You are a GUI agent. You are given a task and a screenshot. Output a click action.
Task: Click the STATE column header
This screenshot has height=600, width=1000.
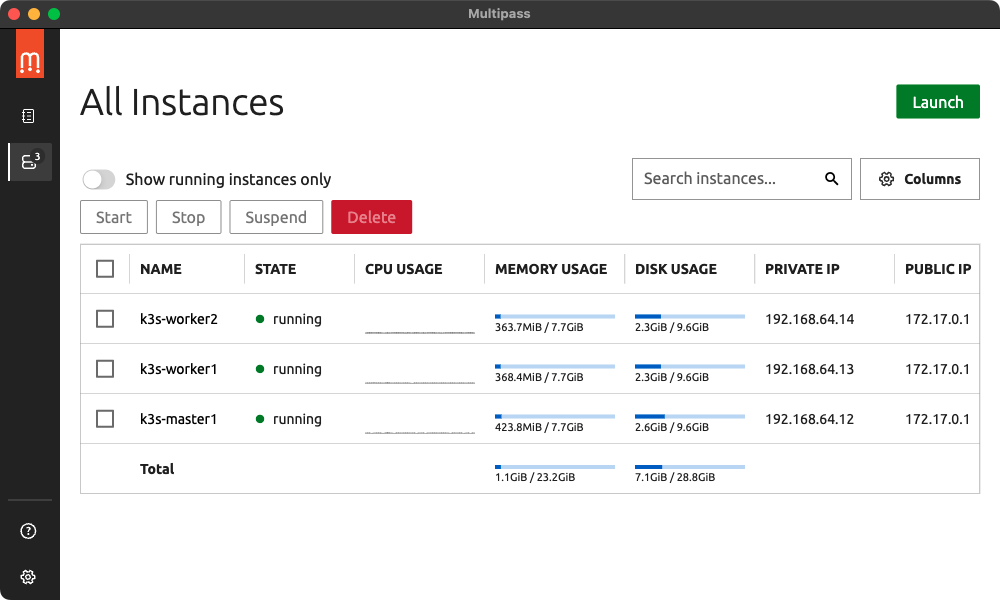(276, 269)
